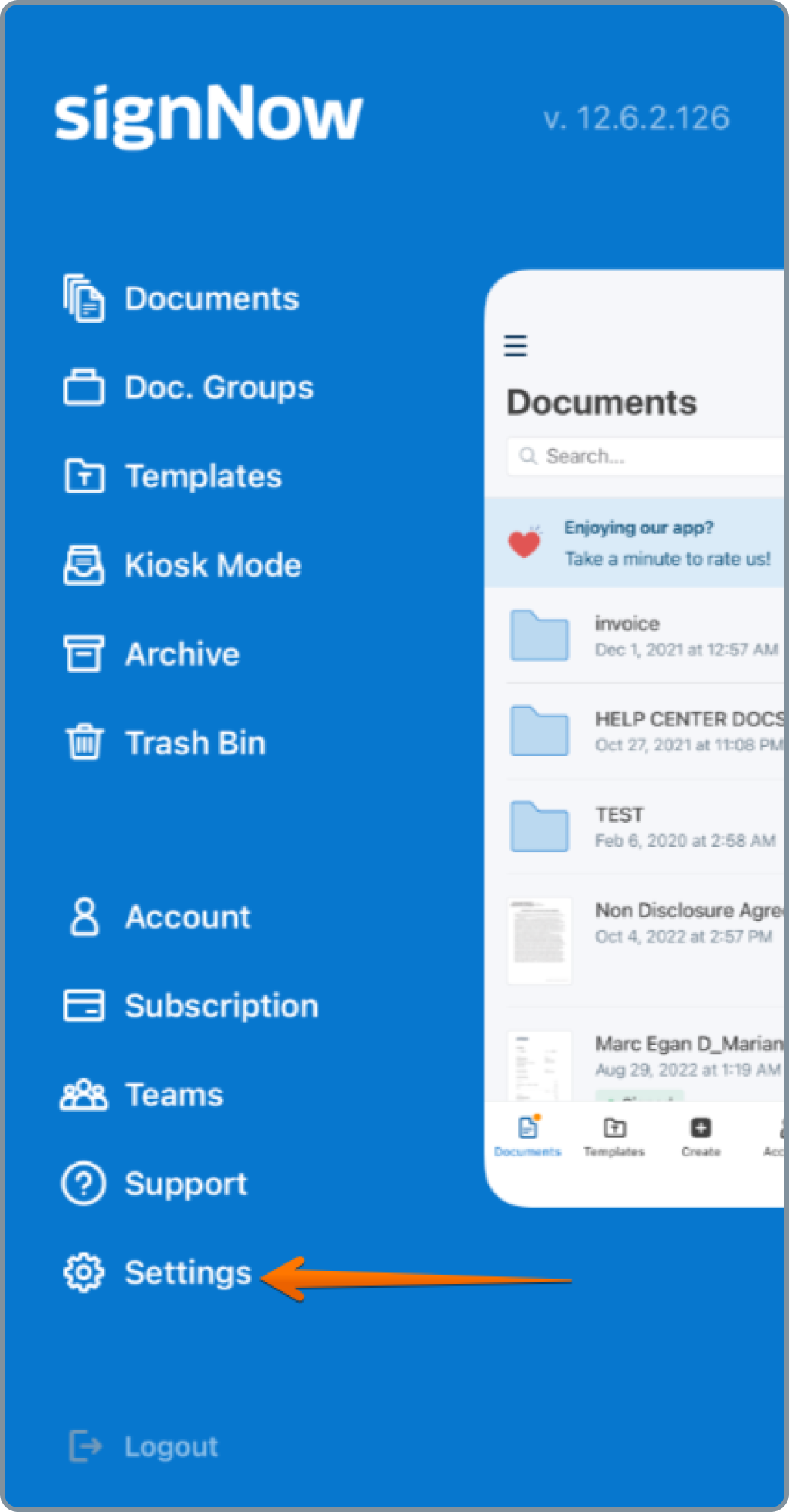Tap the hamburger menu icon above Documents
The width and height of the screenshot is (789, 1512).
(515, 346)
